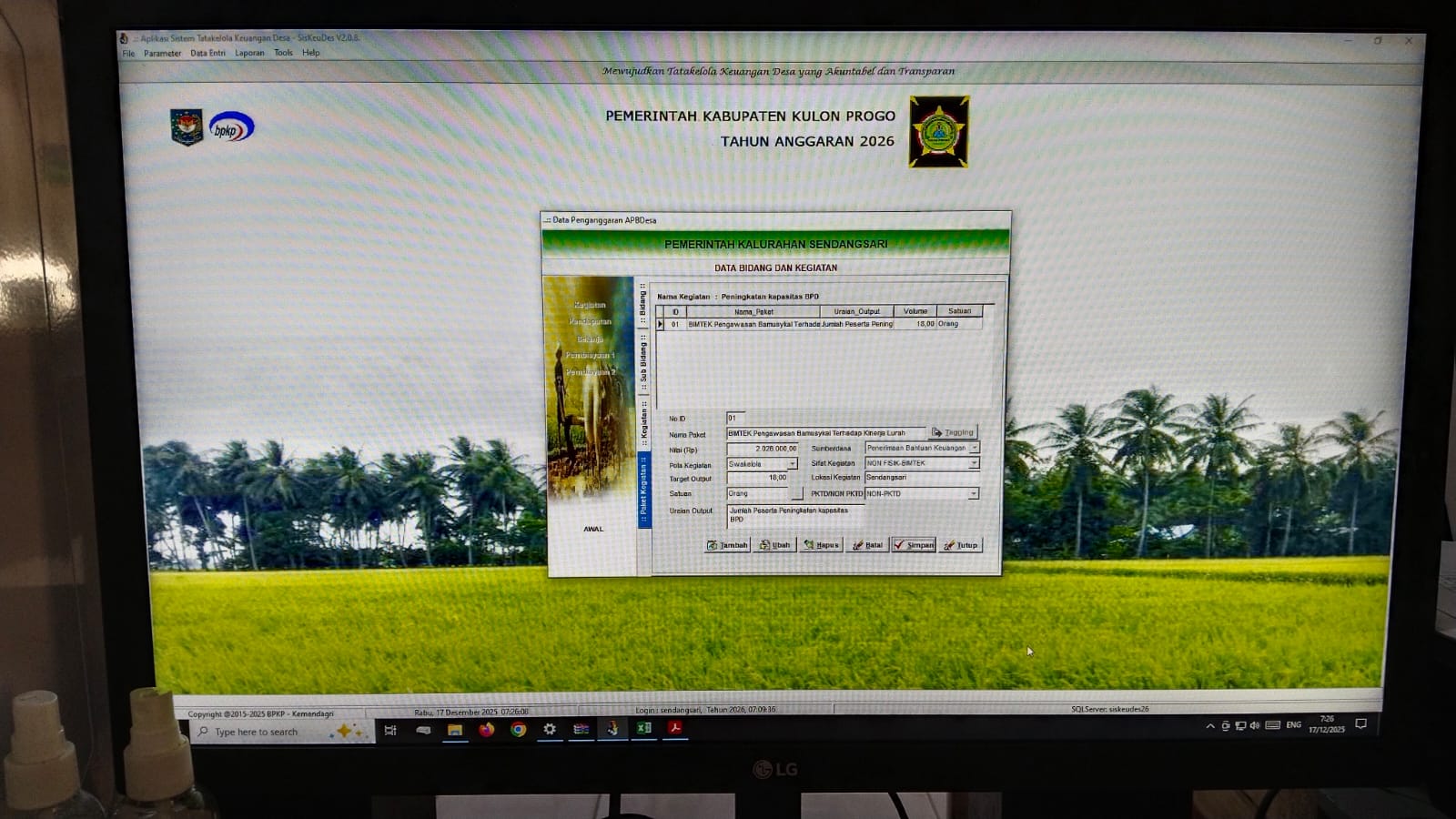The height and width of the screenshot is (819, 1456).
Task: Open the Sifat Kegiatan combo box
Action: (974, 463)
